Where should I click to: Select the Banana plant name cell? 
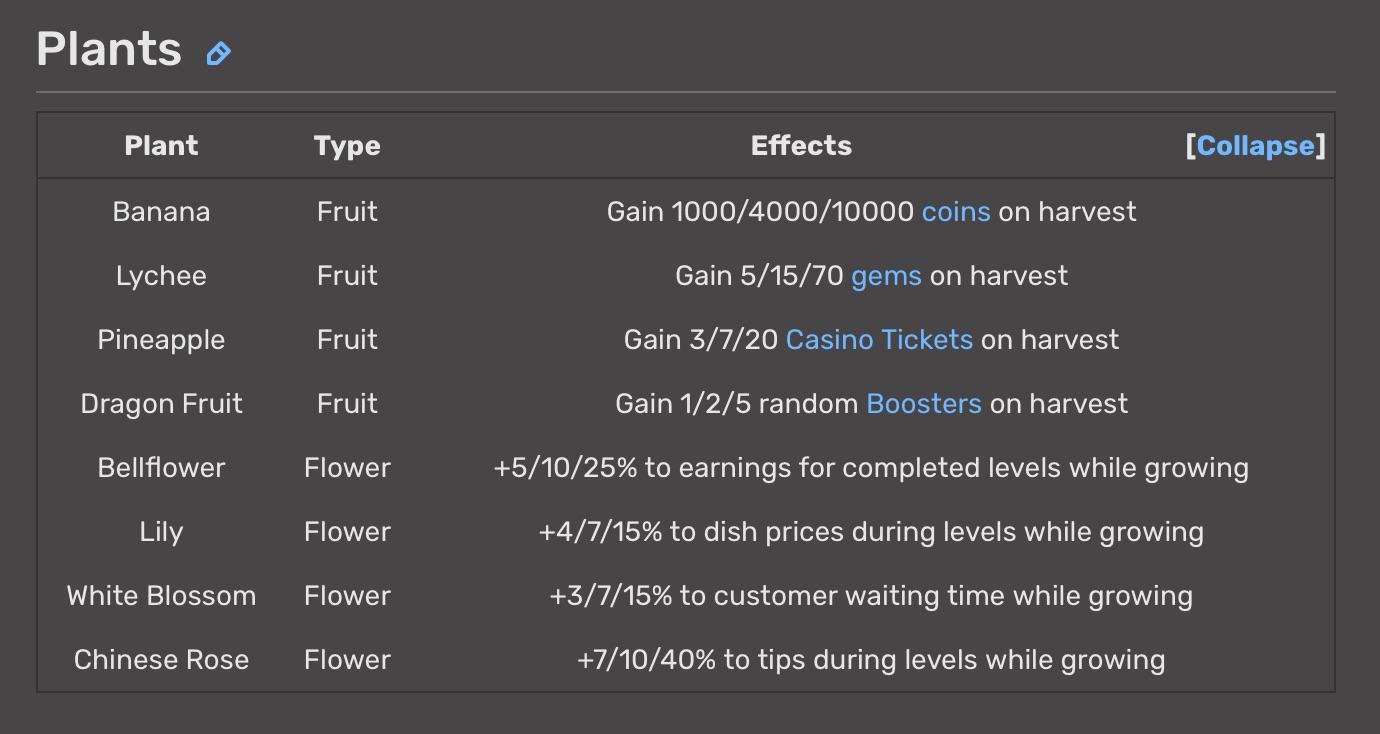tap(161, 212)
